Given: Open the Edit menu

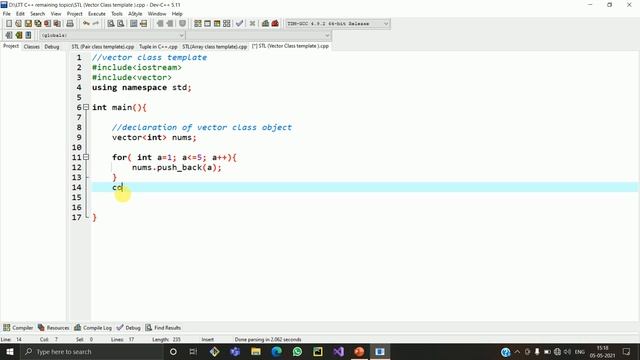Looking at the screenshot, I should [20, 14].
